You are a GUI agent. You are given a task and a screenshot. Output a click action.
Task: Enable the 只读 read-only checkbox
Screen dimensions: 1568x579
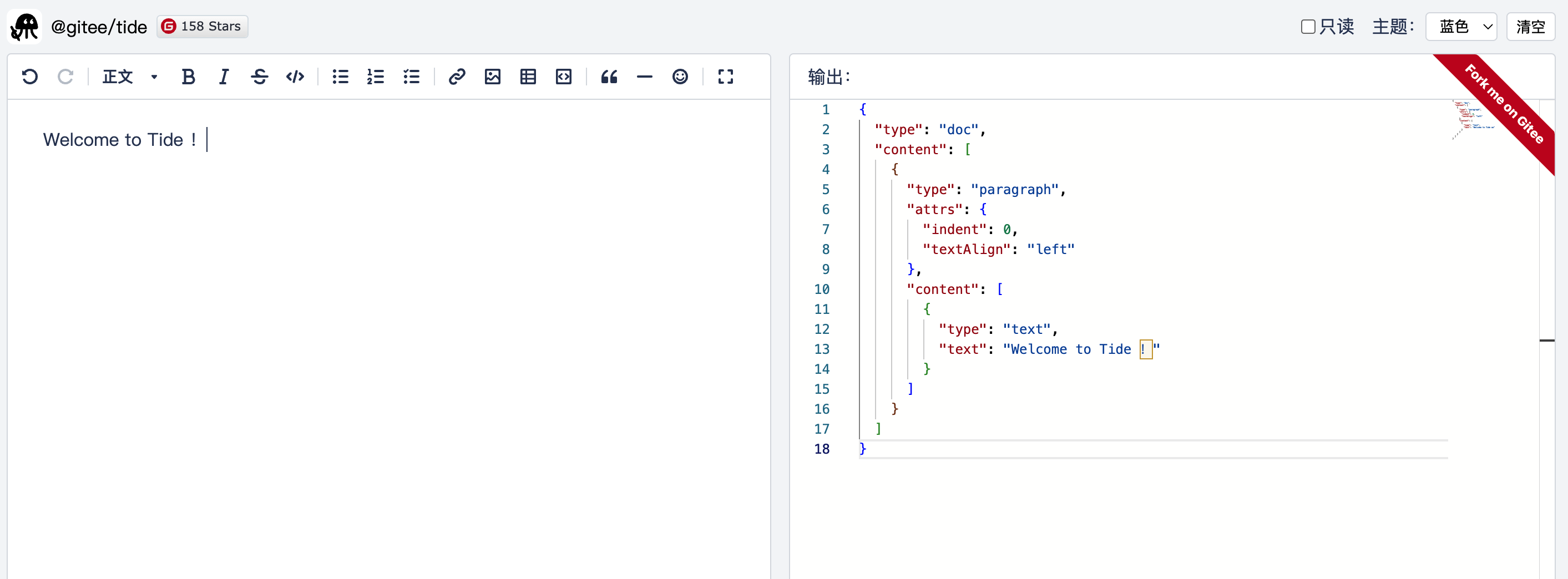tap(1308, 27)
